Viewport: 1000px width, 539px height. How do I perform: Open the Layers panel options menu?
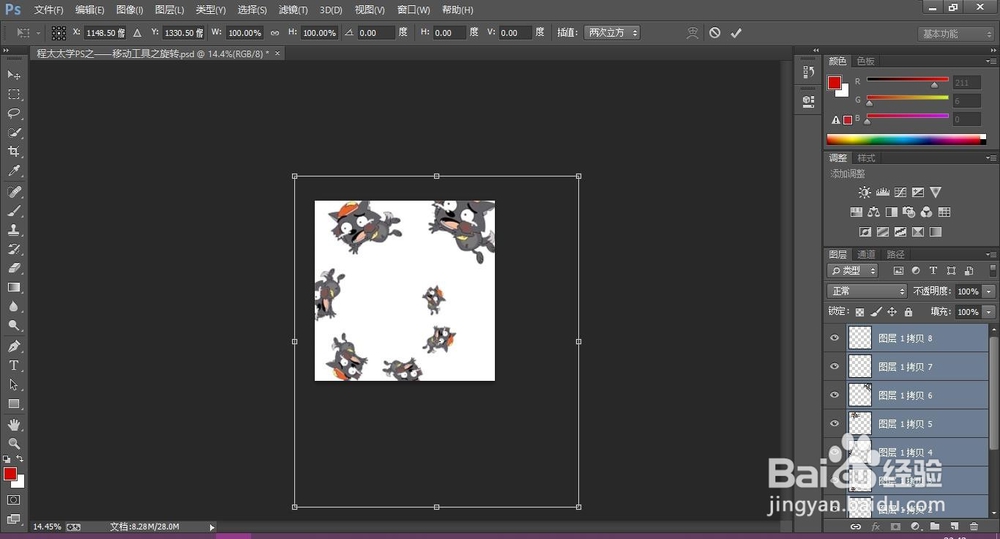(x=990, y=255)
